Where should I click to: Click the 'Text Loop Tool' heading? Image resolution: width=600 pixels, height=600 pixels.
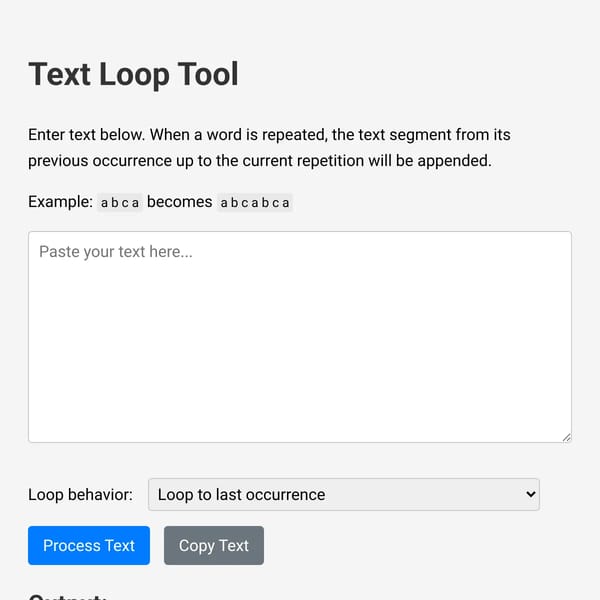134,74
